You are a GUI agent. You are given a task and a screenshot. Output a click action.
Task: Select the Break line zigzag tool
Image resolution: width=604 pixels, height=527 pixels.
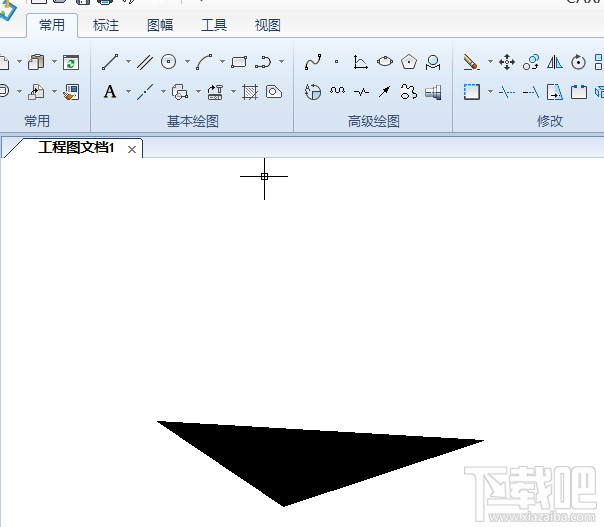pos(361,92)
